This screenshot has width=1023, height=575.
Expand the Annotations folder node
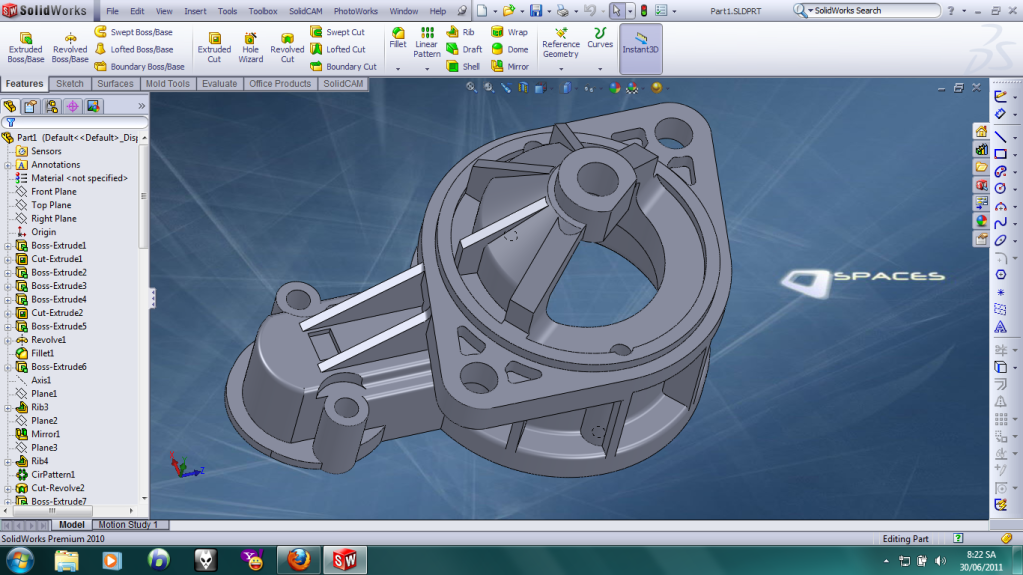[8, 165]
